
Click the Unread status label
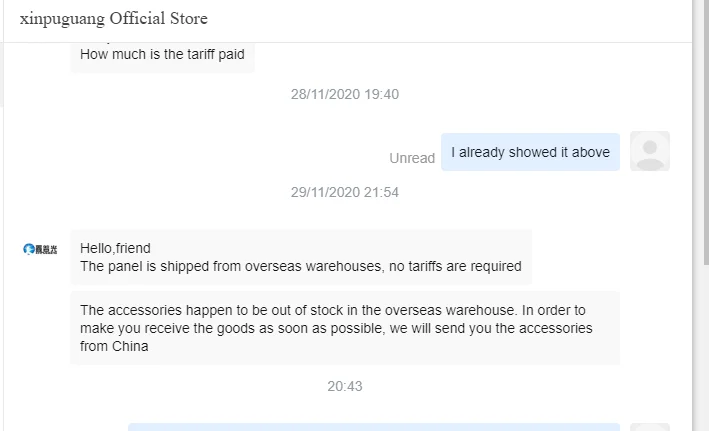click(412, 158)
